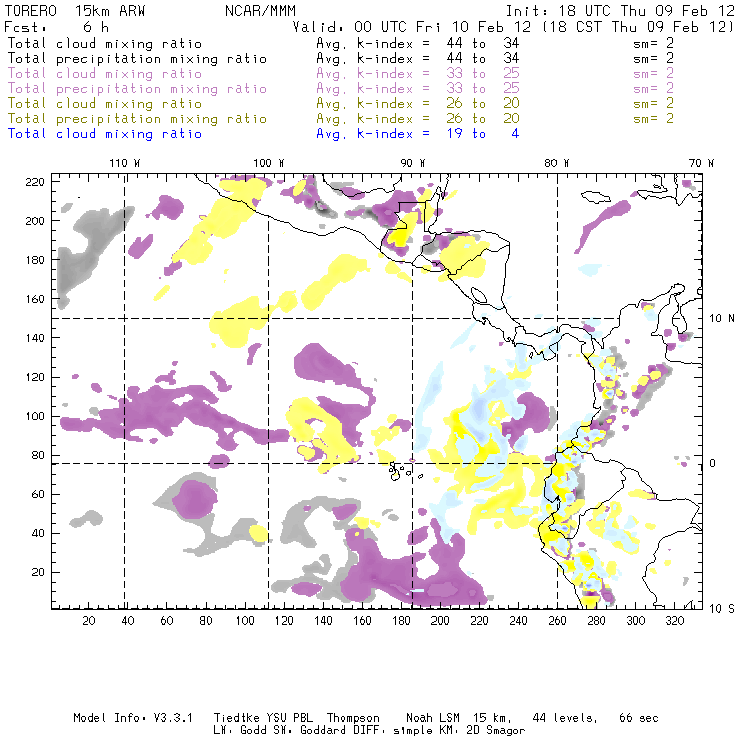Click the "70 W" longitude label
The width and height of the screenshot is (740, 740).
point(701,163)
